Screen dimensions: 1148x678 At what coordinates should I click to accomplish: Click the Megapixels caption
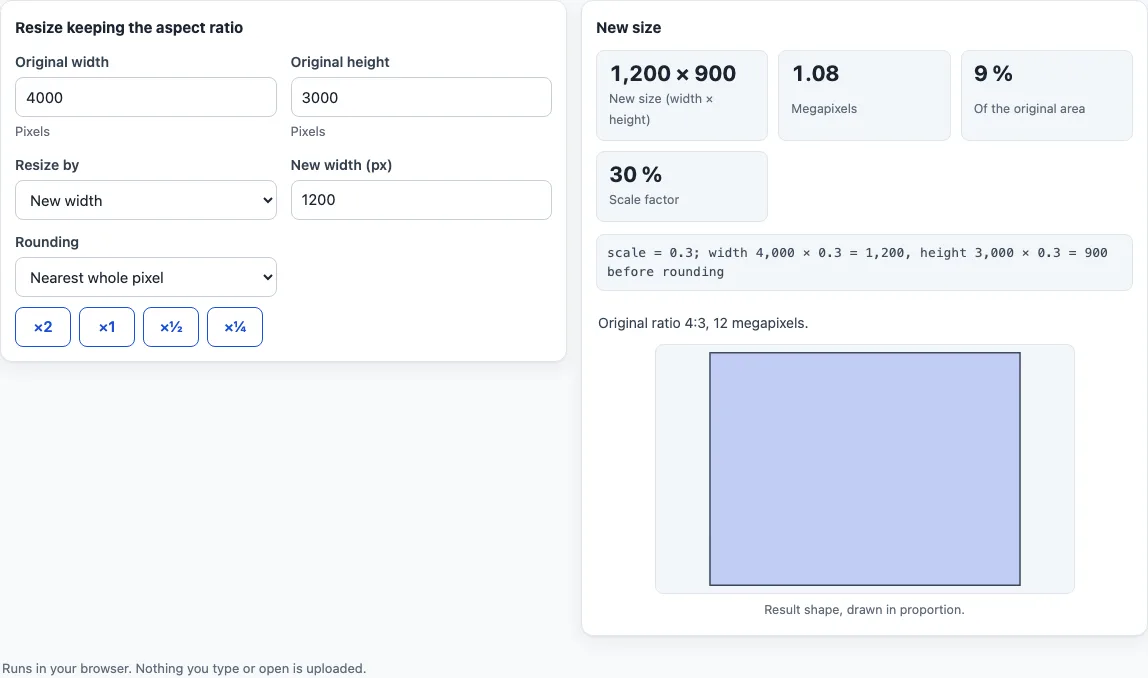(824, 108)
